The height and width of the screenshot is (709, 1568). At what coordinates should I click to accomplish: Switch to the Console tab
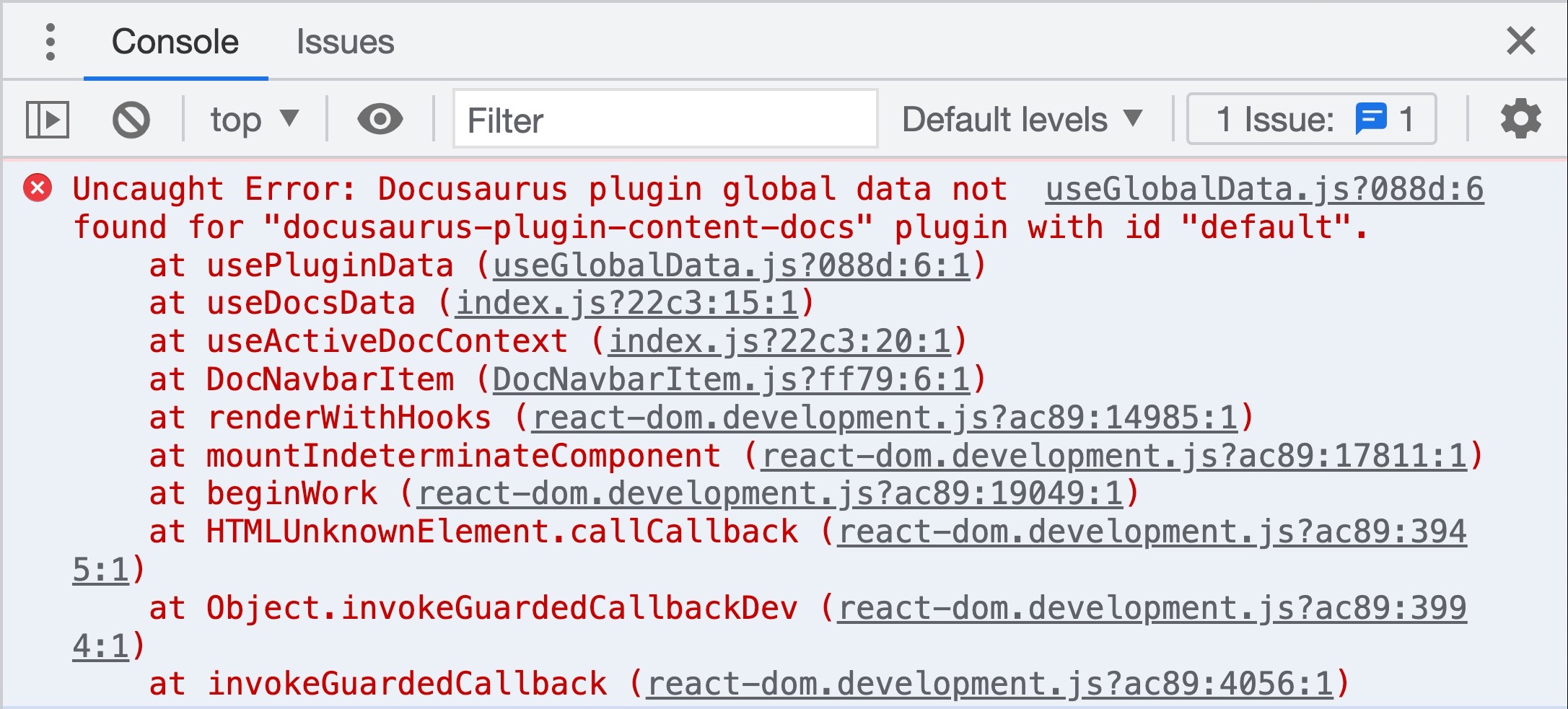175,42
